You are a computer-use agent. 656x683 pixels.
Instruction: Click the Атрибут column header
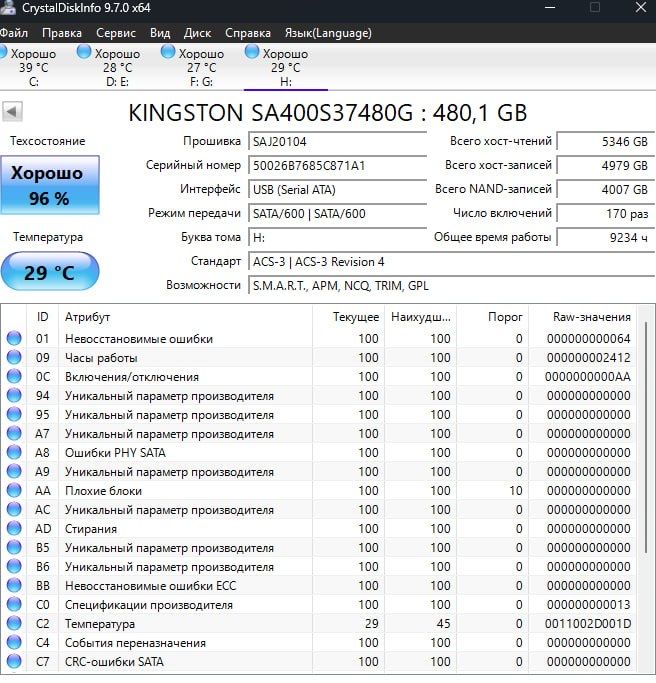[185, 317]
